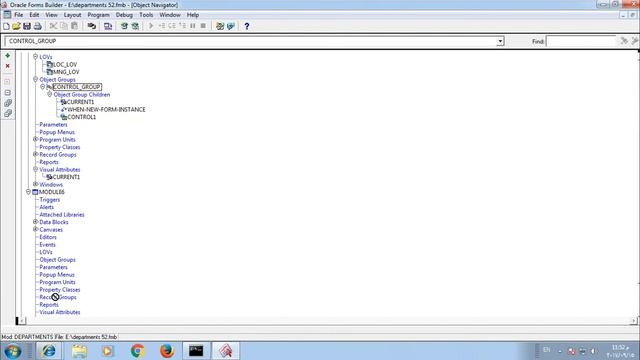Screen dimensions: 640x360
Task: Select the CONTROL1 child item
Action: [x=82, y=117]
